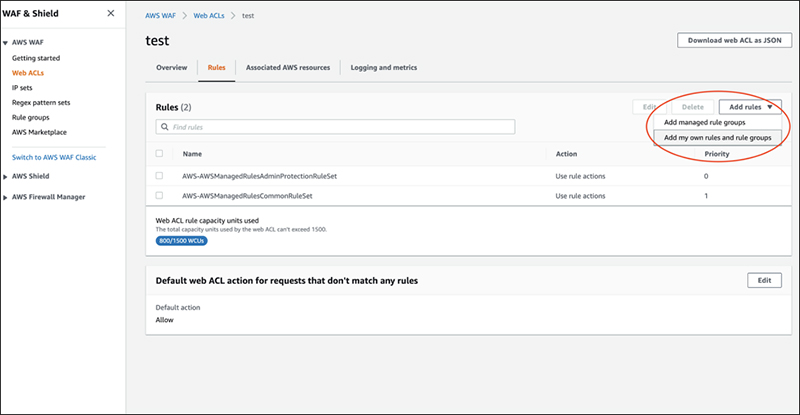The height and width of the screenshot is (415, 800).
Task: Check the AWS-AWSManagedRulesCommonRuleSet checkbox
Action: pos(160,196)
